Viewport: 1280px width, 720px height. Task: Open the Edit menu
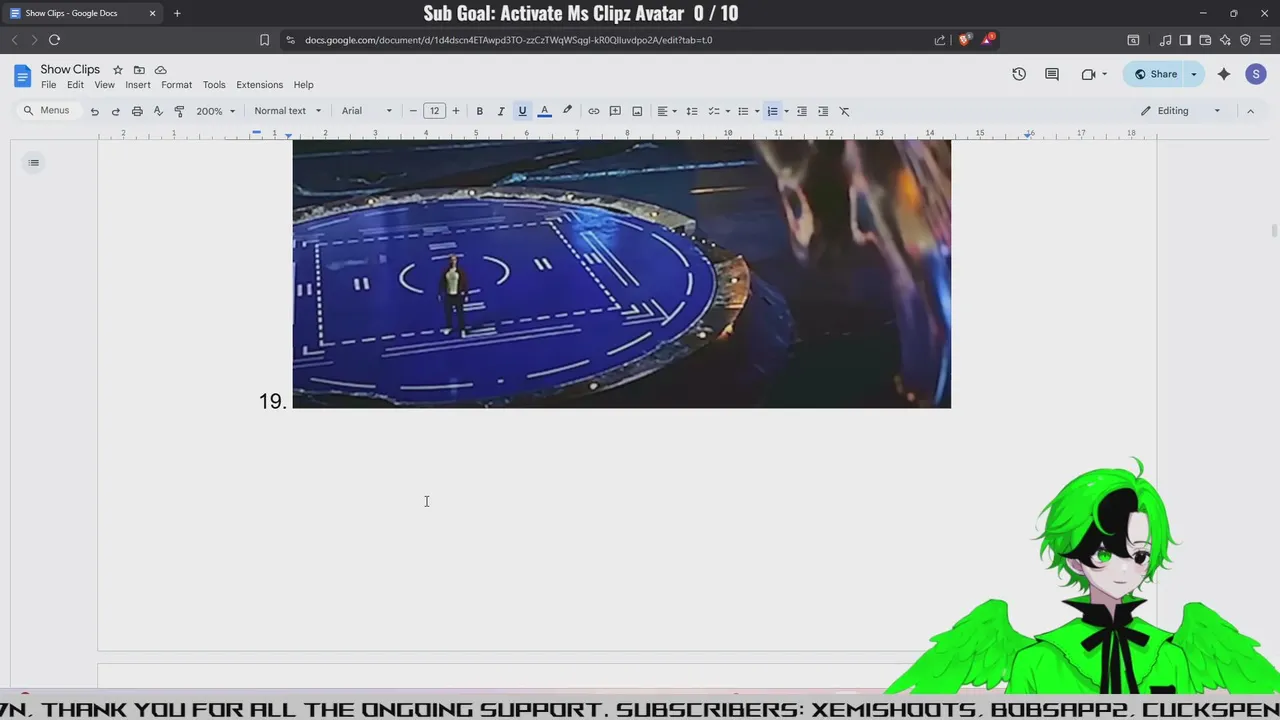click(x=75, y=85)
